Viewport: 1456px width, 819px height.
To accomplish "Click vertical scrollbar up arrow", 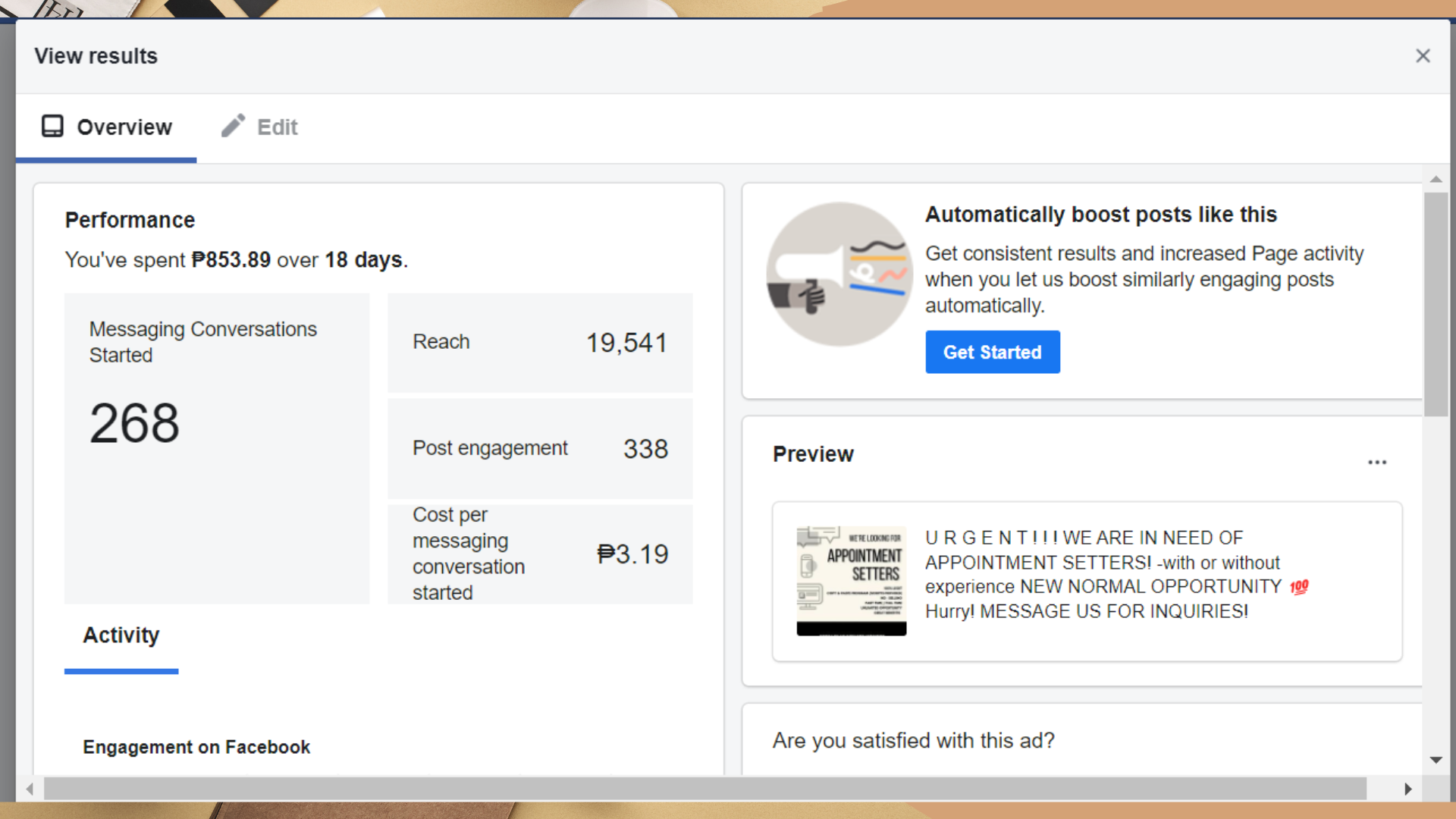I will [x=1436, y=180].
